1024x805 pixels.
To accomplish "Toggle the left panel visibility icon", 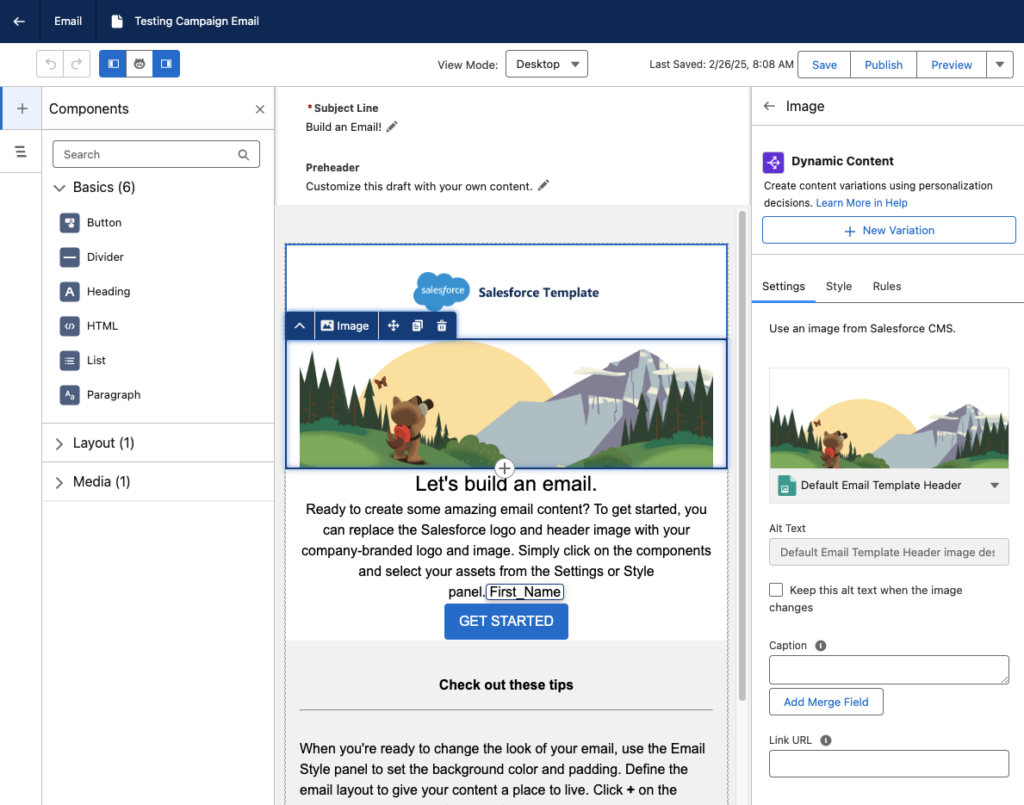I will pyautogui.click(x=113, y=64).
